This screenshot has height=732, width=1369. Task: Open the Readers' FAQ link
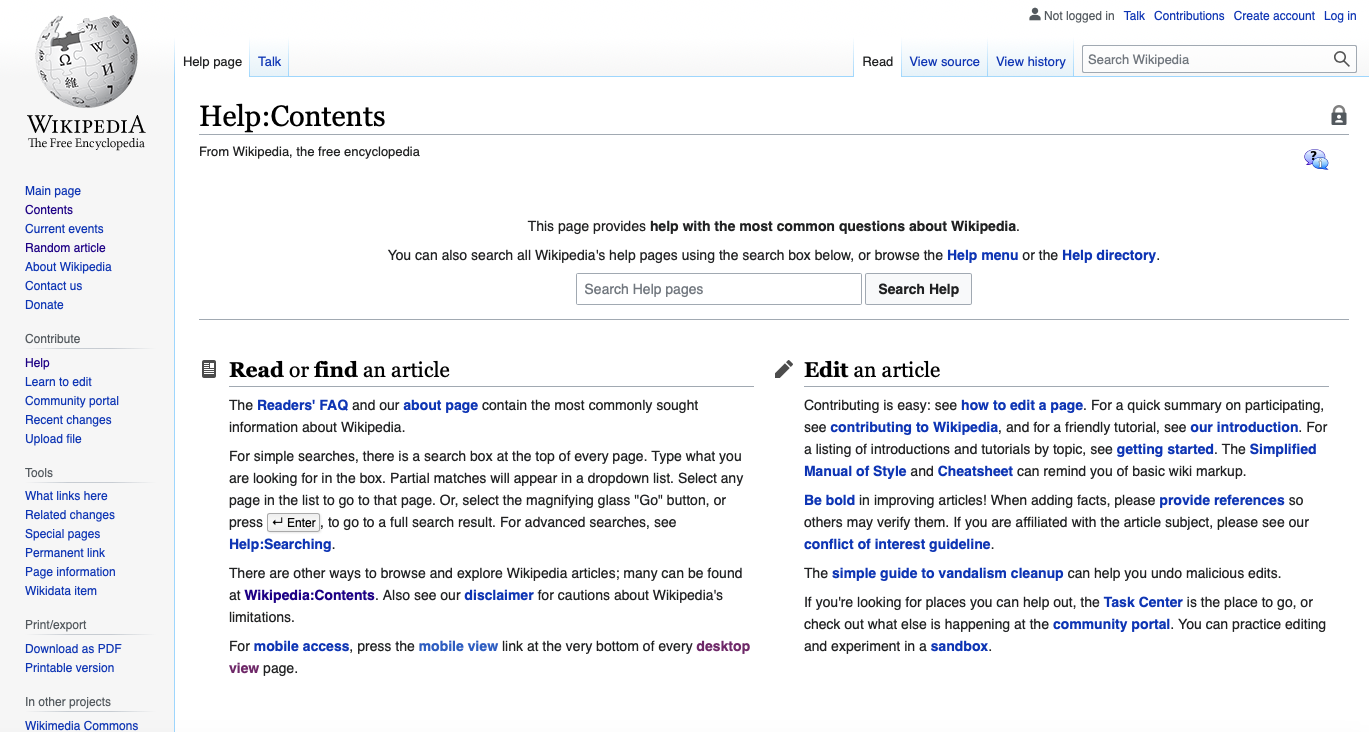pyautogui.click(x=302, y=405)
